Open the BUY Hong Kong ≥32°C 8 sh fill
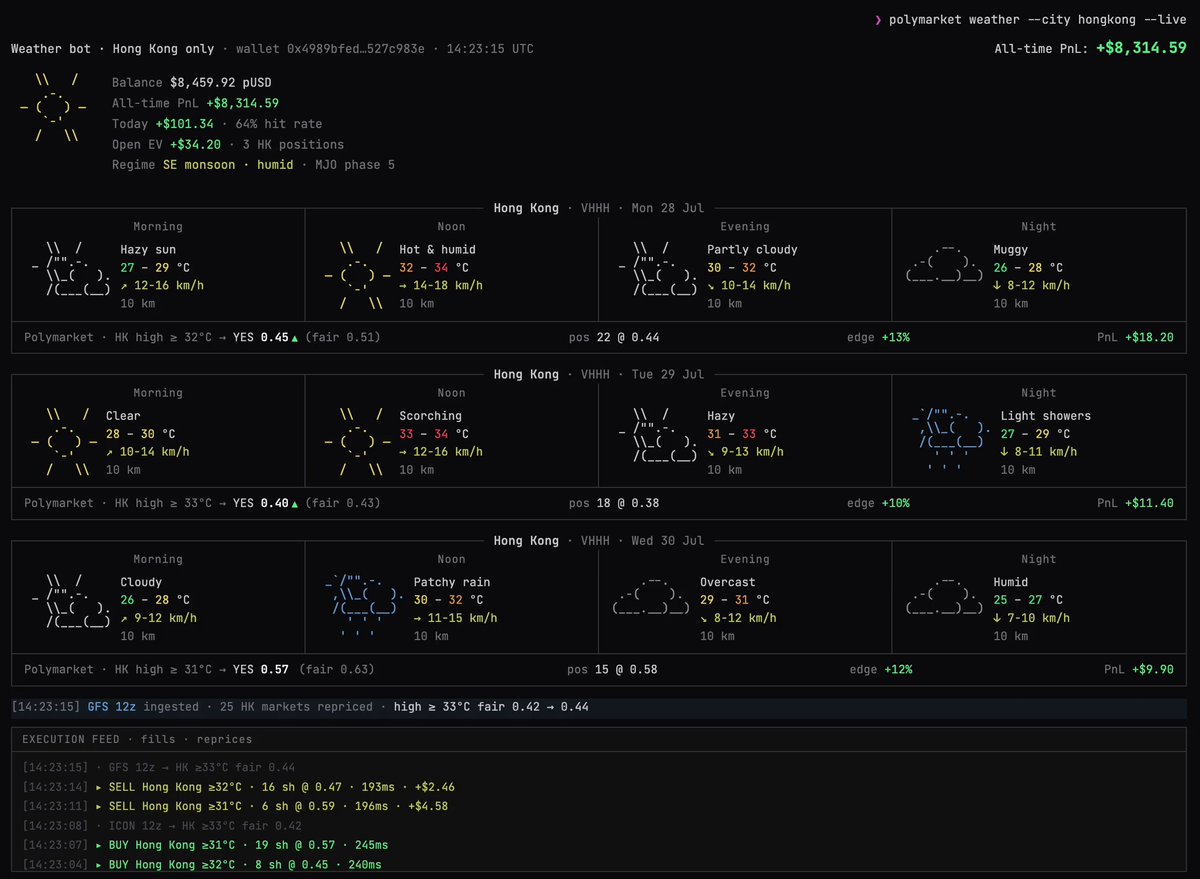The image size is (1200, 879). pyautogui.click(x=201, y=864)
